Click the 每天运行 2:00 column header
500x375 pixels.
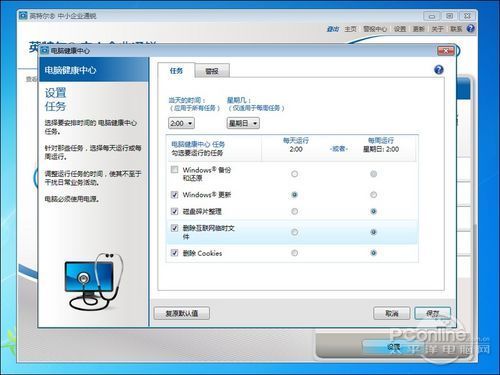pyautogui.click(x=296, y=145)
